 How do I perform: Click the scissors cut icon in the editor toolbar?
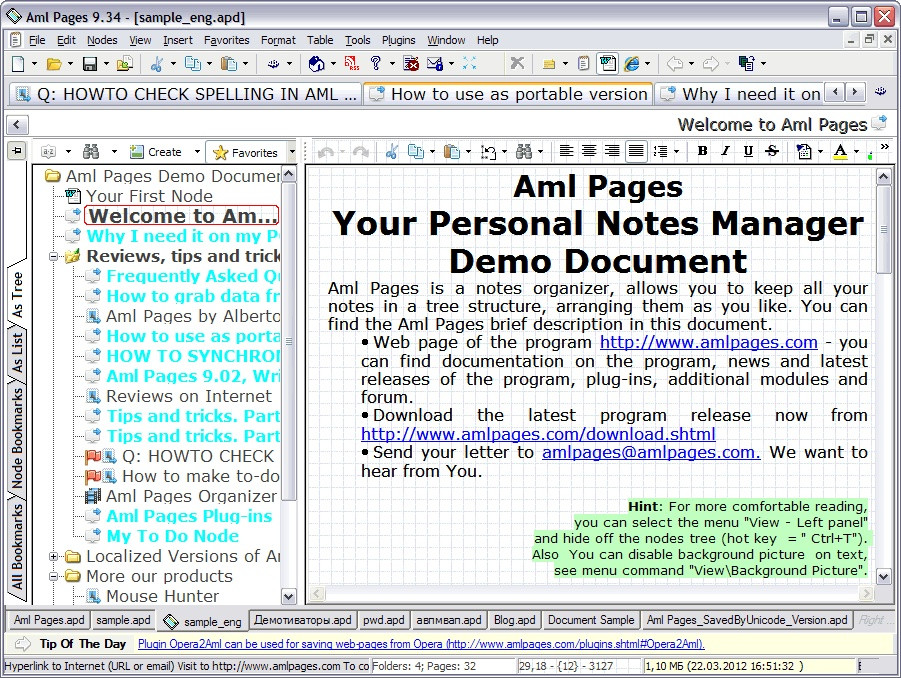click(x=392, y=152)
